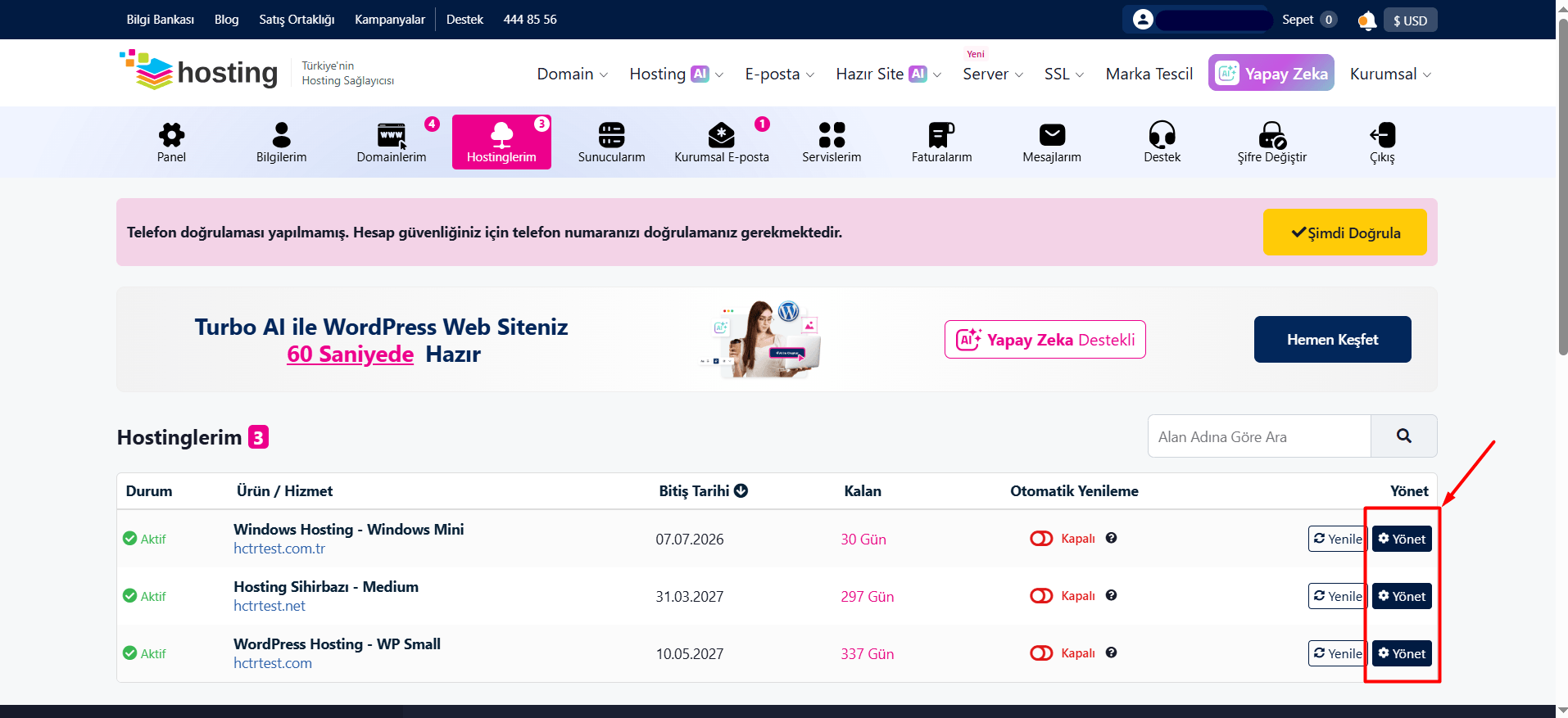The height and width of the screenshot is (718, 1568).
Task: Click the user account avatar icon
Action: [1143, 20]
